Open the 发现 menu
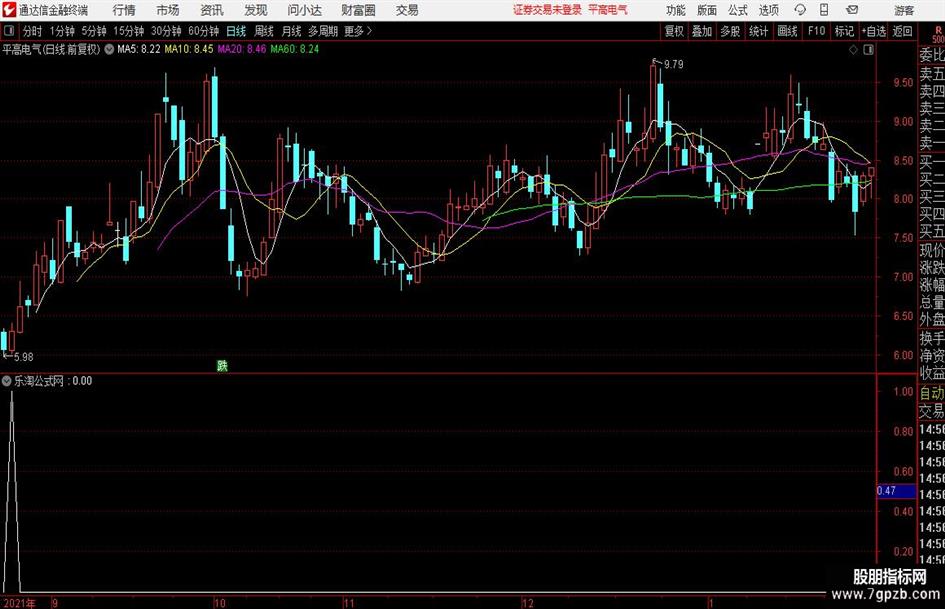This screenshot has width=945, height=609. click(x=256, y=10)
